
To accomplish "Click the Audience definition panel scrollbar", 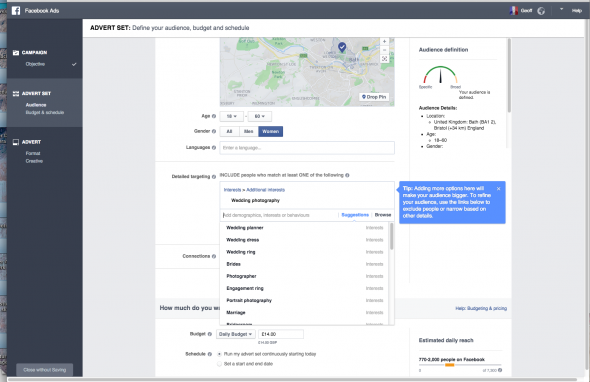I will (x=509, y=75).
